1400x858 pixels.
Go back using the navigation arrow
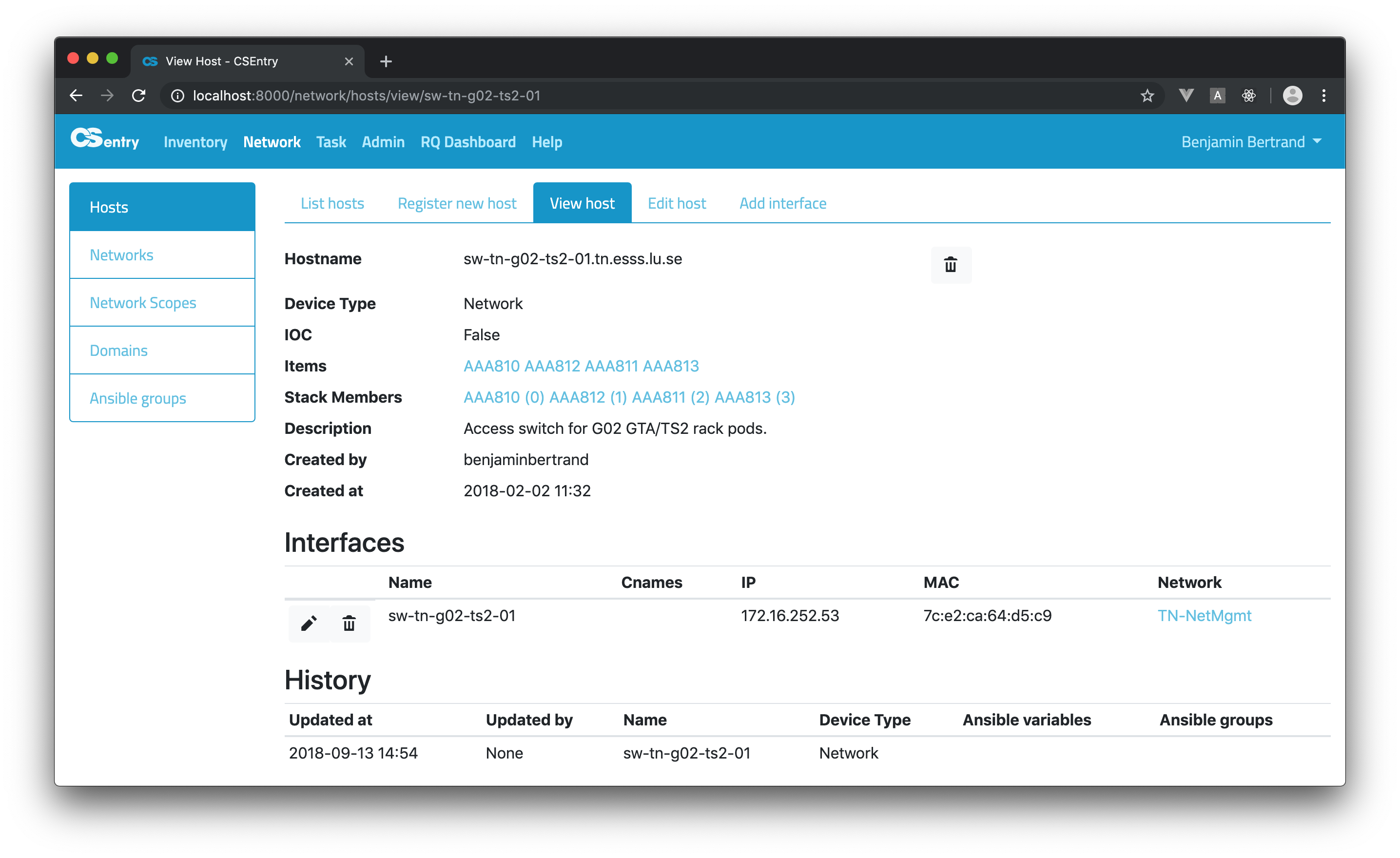(x=76, y=96)
